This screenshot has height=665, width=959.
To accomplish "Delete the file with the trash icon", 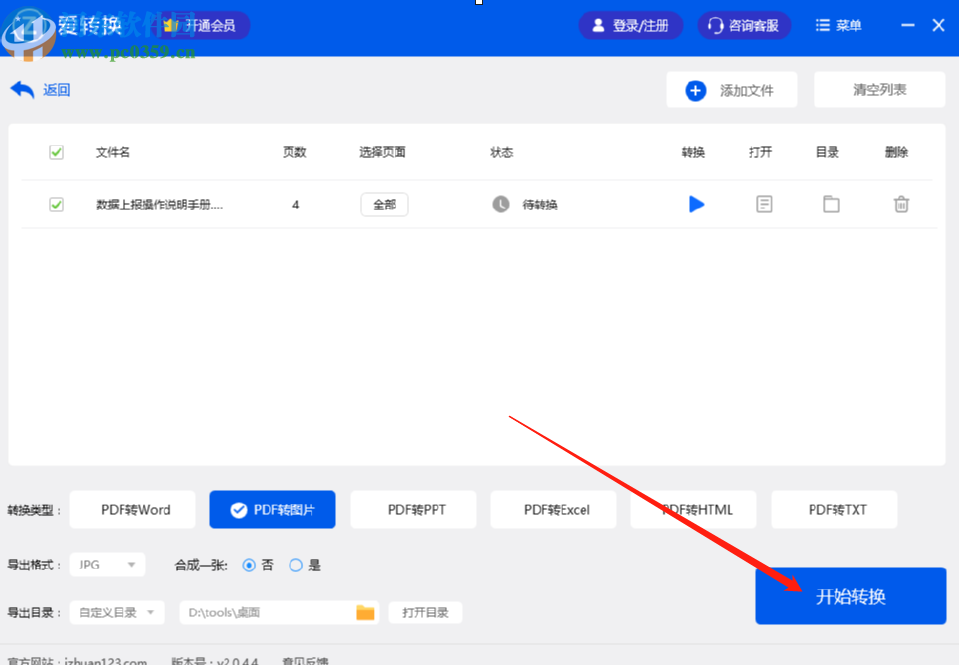I will (900, 204).
